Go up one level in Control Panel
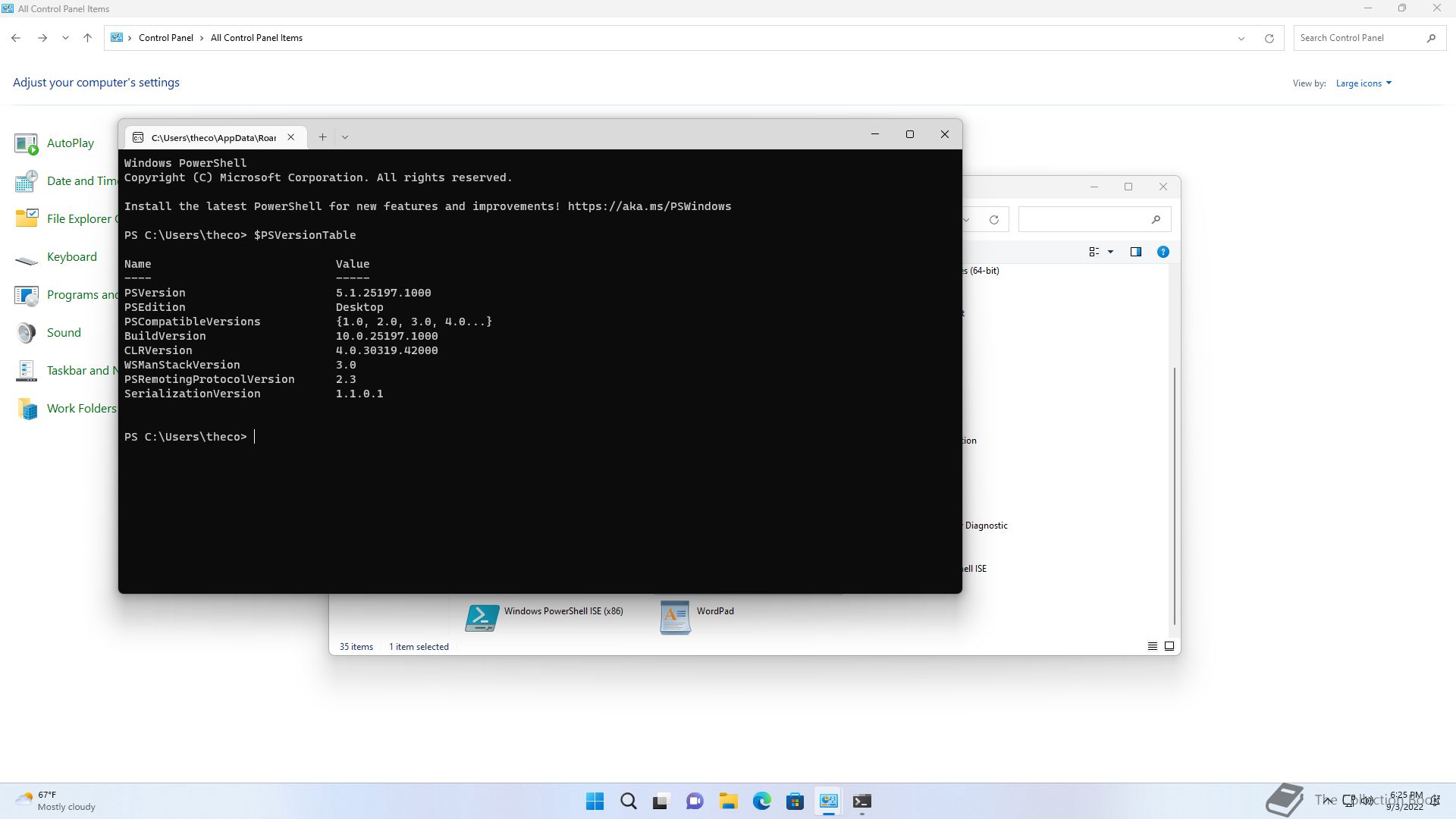1456x819 pixels. point(87,38)
